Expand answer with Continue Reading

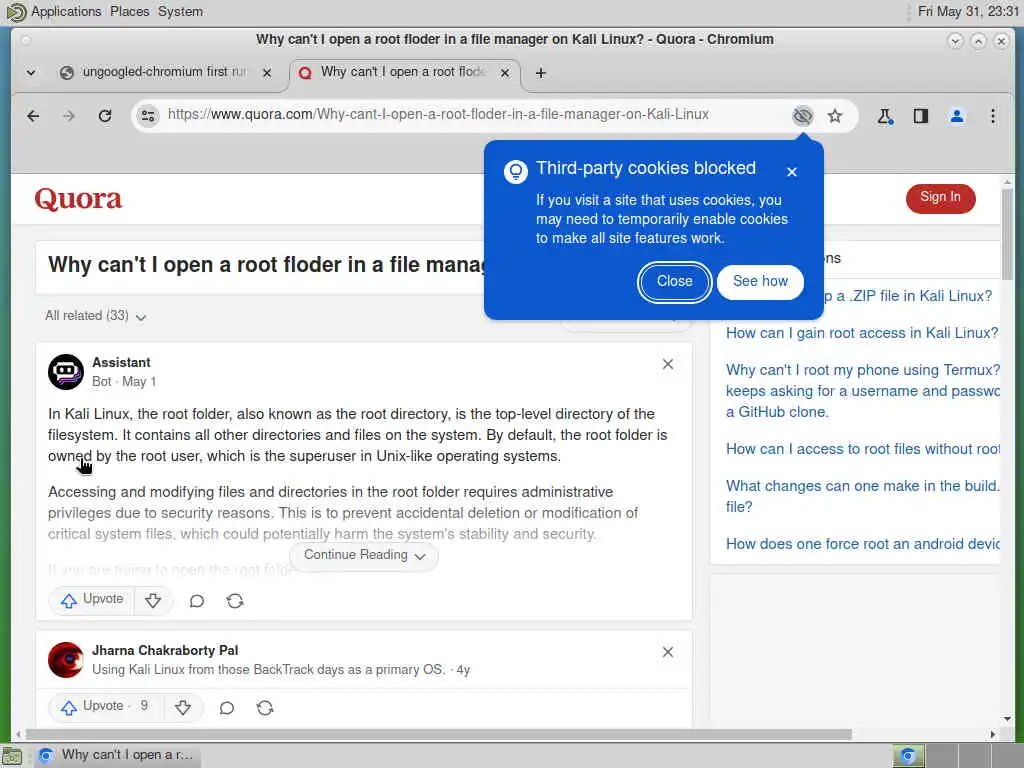pos(364,555)
